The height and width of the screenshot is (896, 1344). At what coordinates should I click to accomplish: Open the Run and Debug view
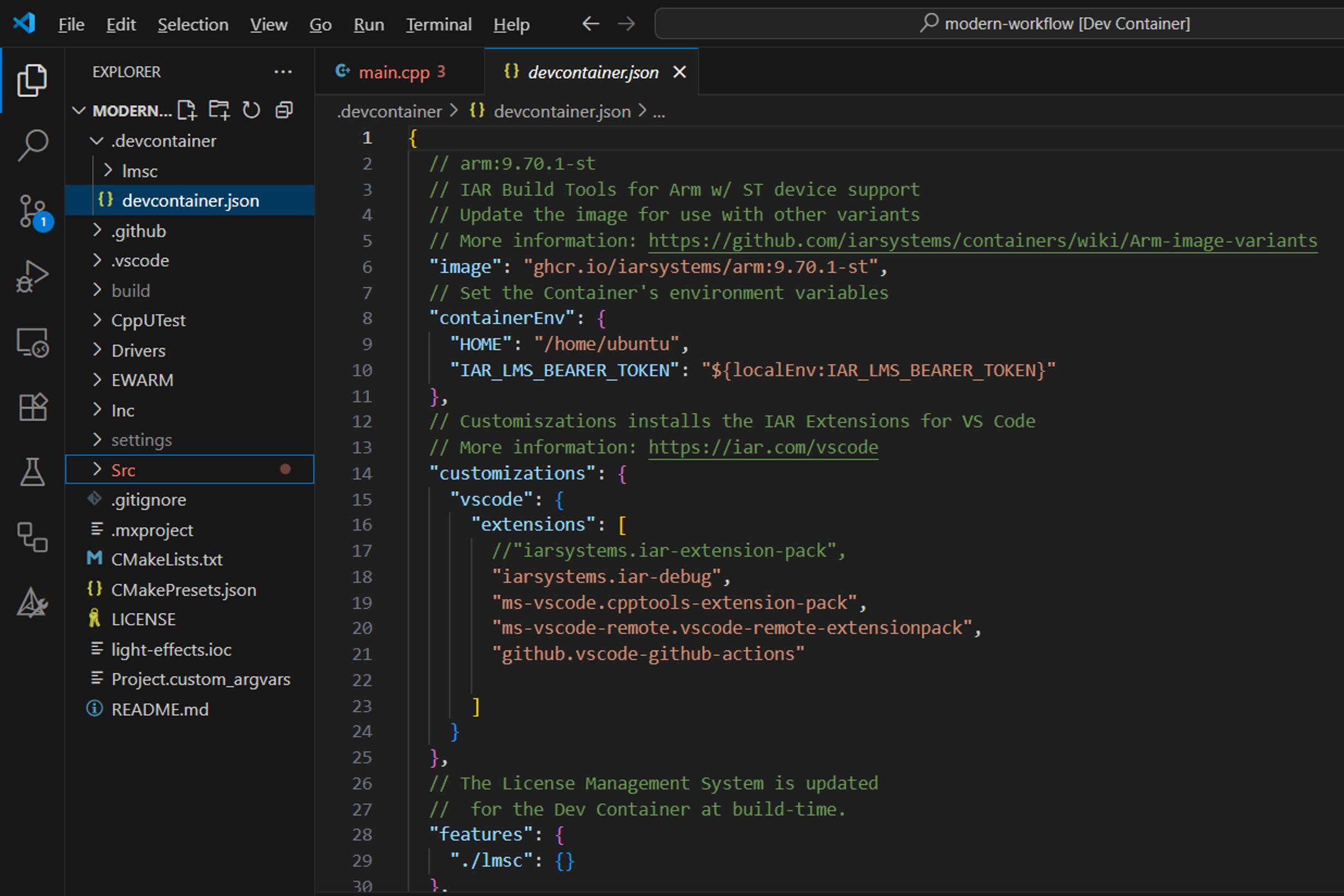pos(32,276)
